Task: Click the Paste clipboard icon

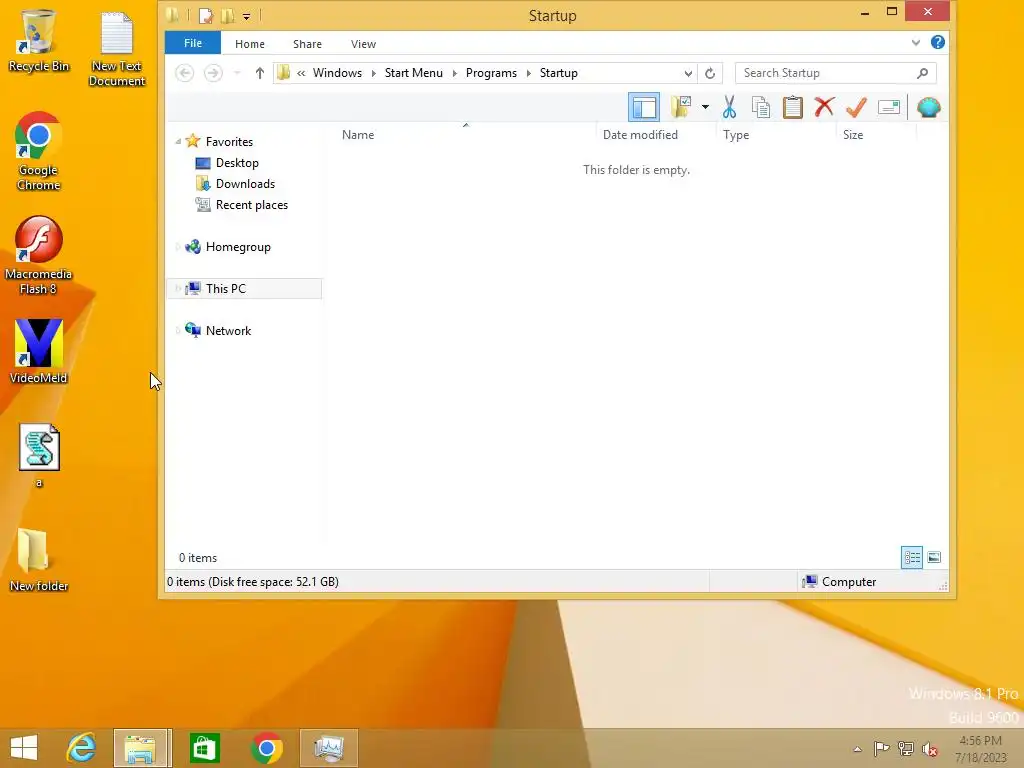Action: [x=792, y=107]
